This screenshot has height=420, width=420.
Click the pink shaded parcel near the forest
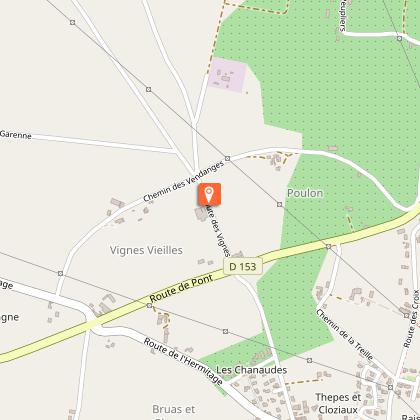point(228,75)
